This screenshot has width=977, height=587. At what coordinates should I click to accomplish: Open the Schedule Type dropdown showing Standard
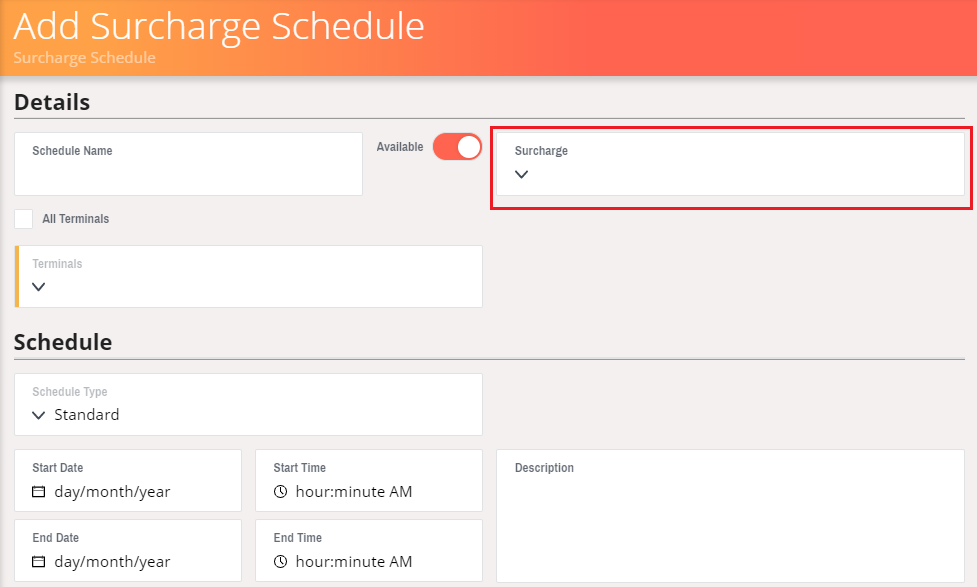248,404
